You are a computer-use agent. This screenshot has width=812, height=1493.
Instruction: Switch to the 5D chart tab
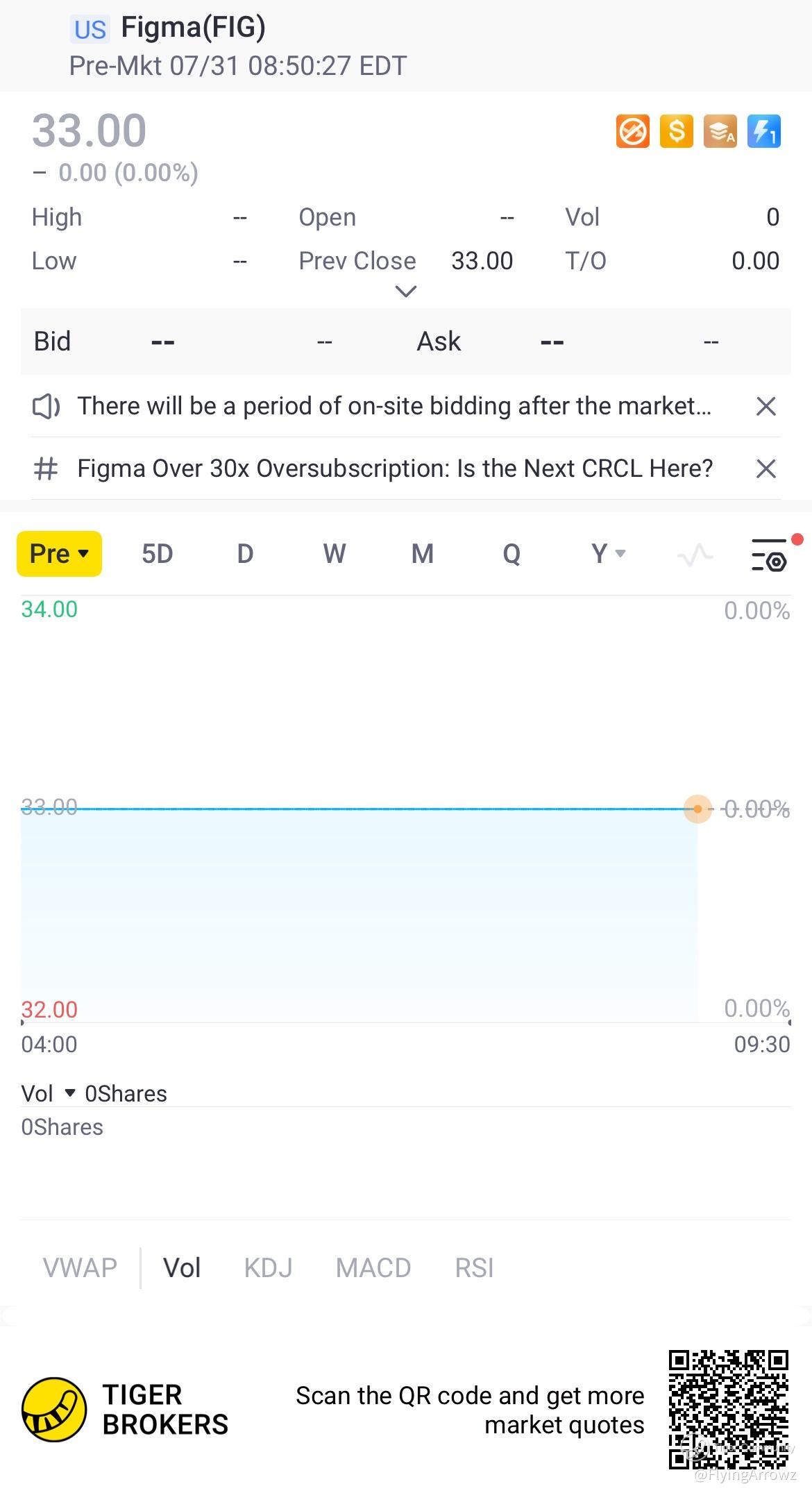click(x=157, y=554)
